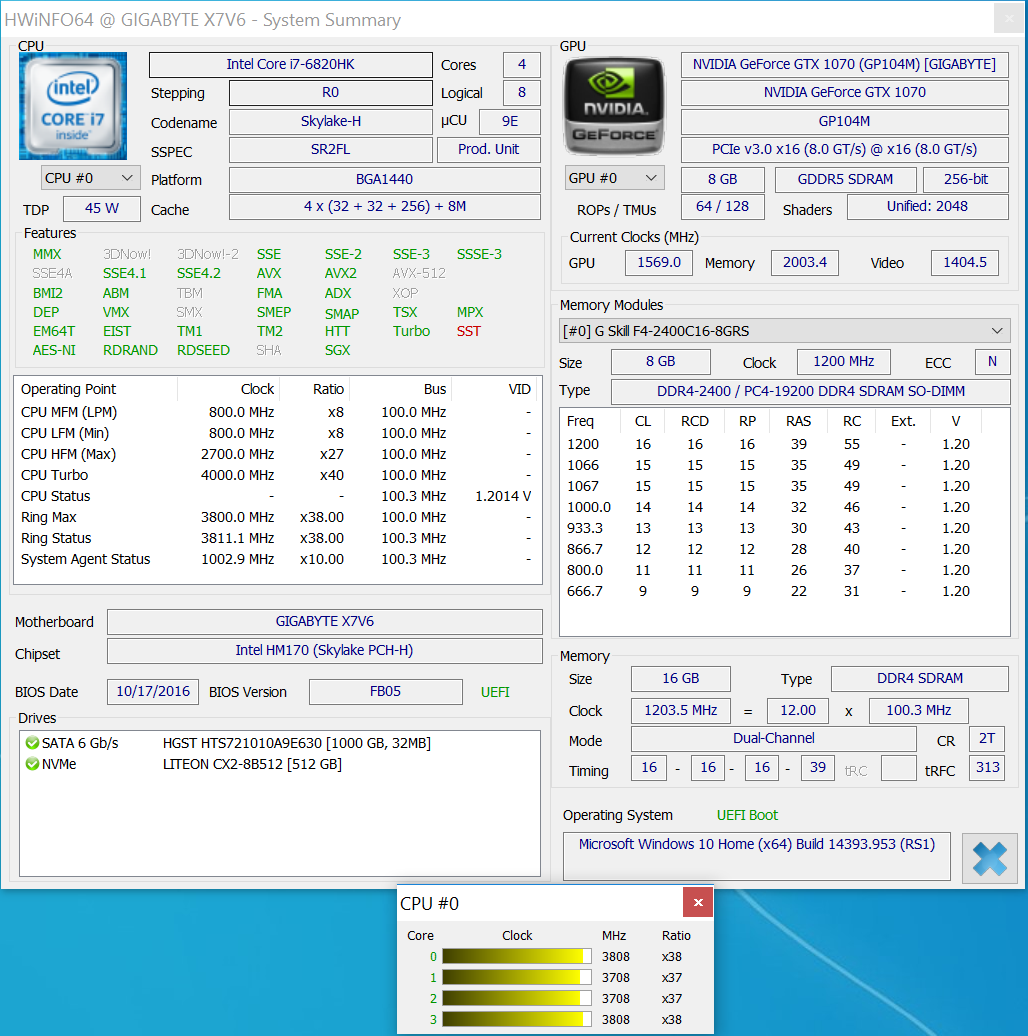
Task: Select the Ring Status operating point row
Action: coord(276,538)
